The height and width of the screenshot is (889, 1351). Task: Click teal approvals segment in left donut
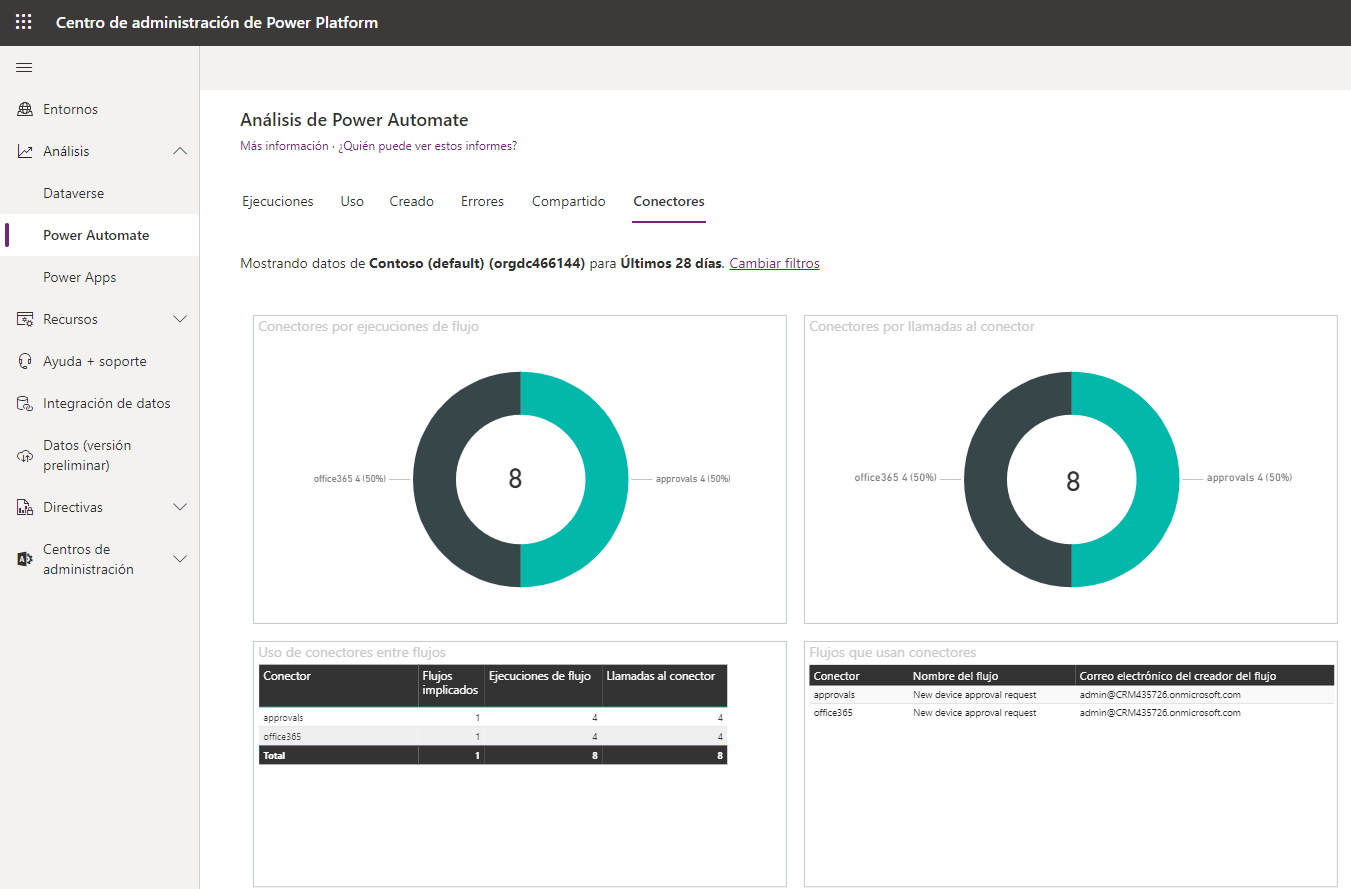[x=606, y=480]
